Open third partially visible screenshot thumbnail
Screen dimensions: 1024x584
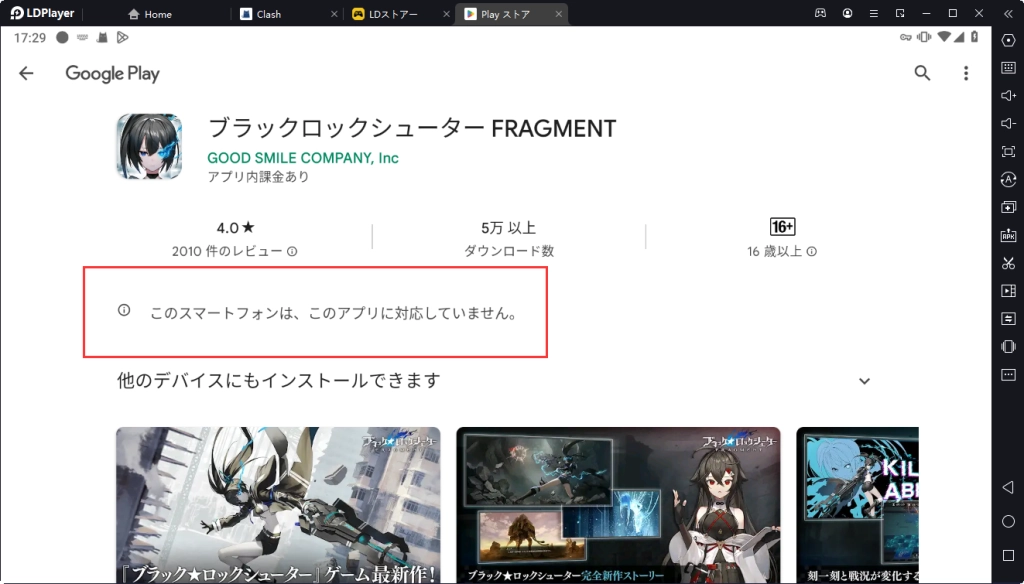tap(857, 505)
